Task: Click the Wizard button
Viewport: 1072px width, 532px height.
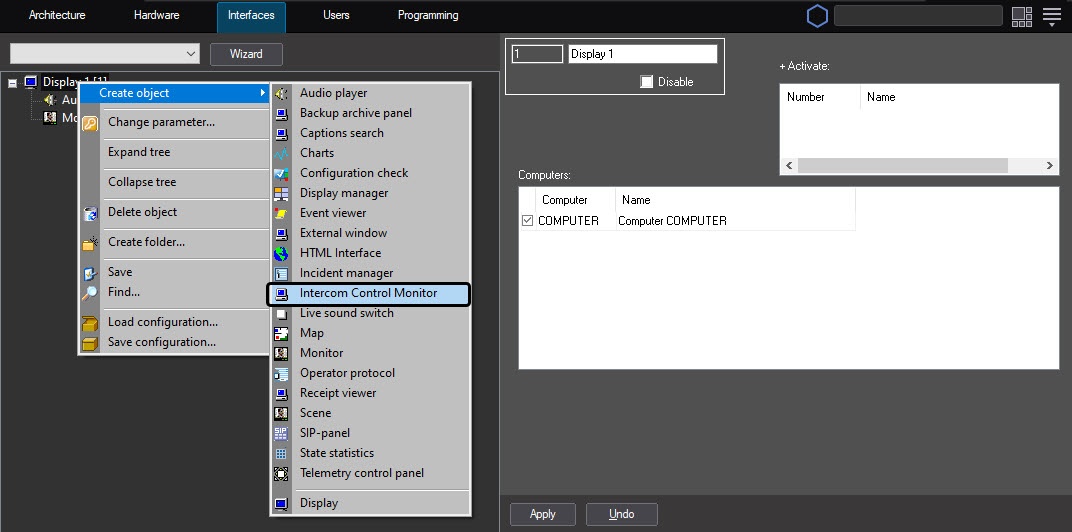Action: [x=246, y=54]
